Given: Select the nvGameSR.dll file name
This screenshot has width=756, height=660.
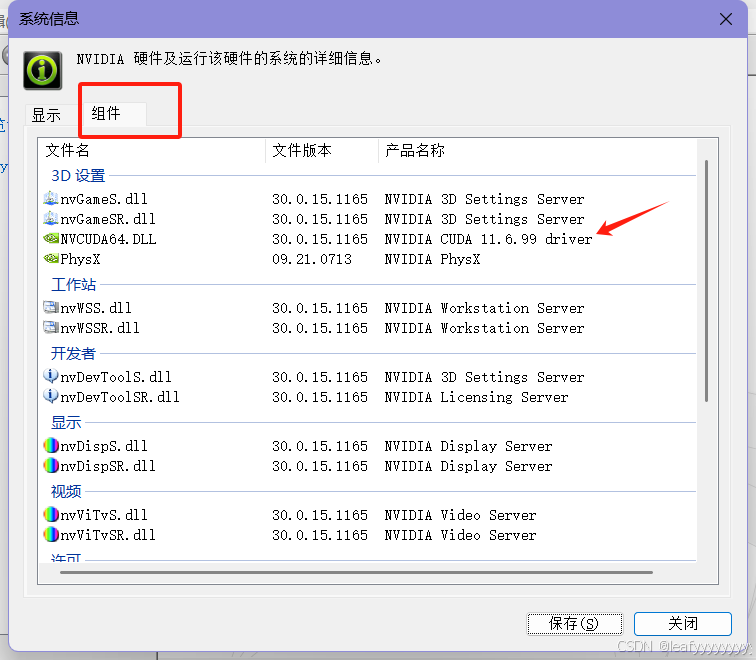Looking at the screenshot, I should [108, 219].
